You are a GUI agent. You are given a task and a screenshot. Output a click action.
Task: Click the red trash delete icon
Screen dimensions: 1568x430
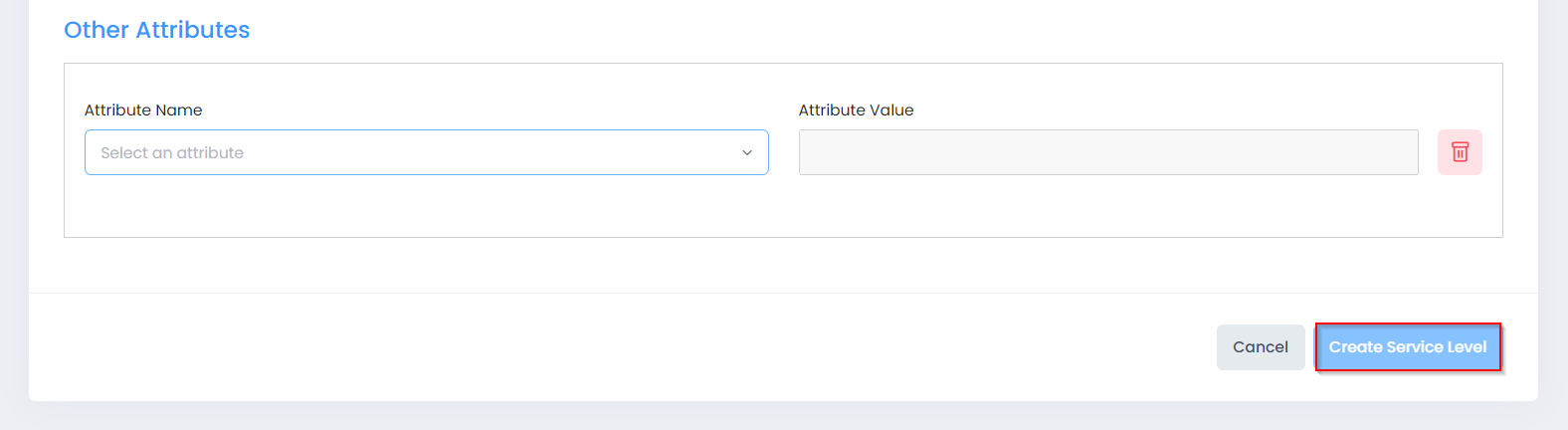point(1460,152)
